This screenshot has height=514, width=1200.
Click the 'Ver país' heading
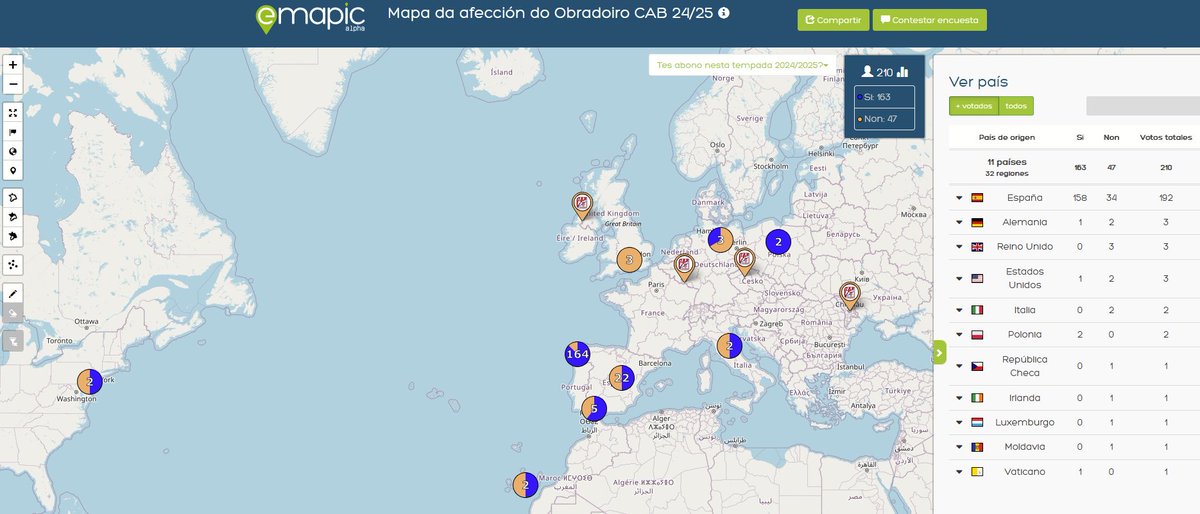tap(978, 81)
